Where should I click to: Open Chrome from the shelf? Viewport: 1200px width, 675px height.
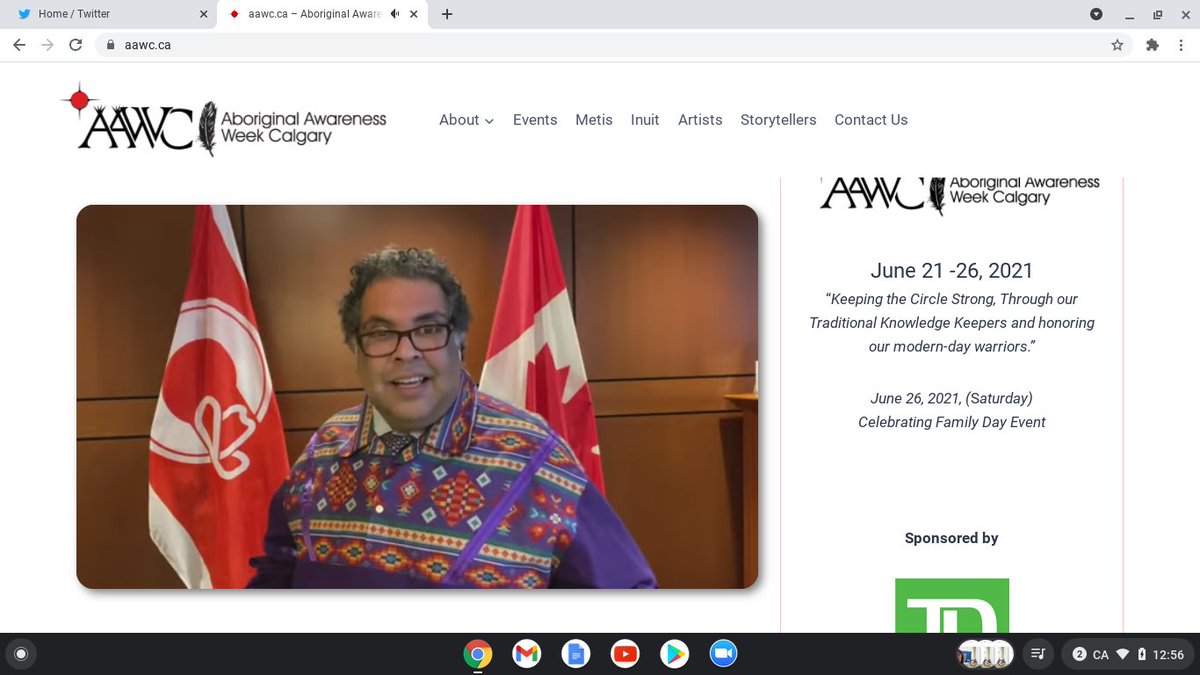(477, 654)
